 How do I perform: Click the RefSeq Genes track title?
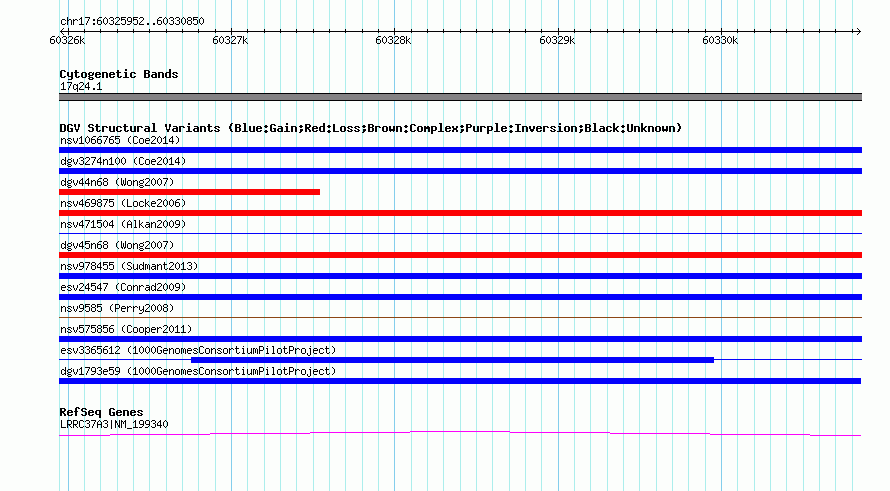point(101,412)
